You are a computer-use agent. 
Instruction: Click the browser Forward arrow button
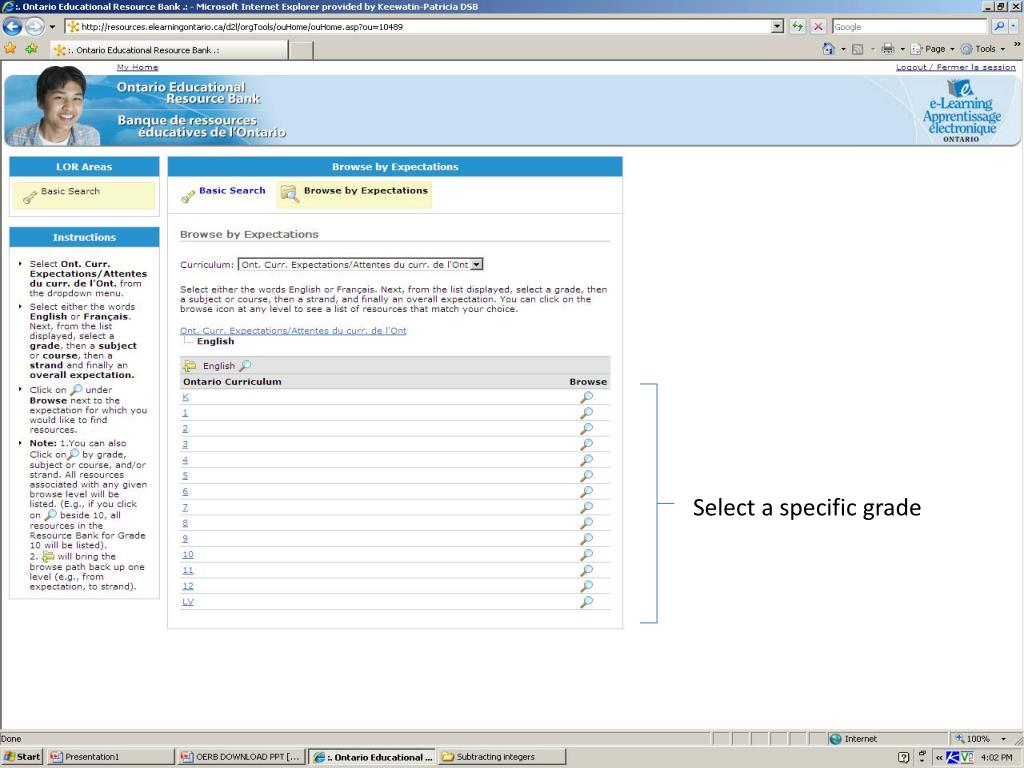(35, 27)
